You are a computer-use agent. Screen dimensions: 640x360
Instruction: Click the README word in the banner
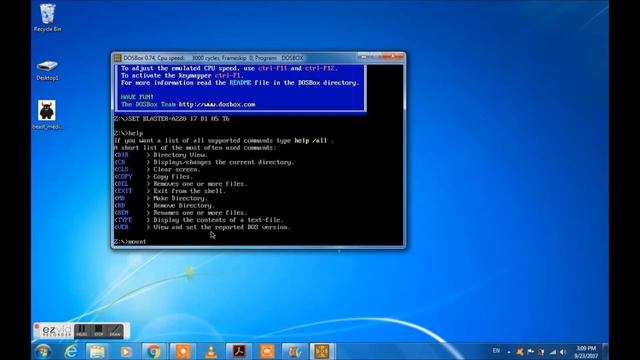pos(240,83)
